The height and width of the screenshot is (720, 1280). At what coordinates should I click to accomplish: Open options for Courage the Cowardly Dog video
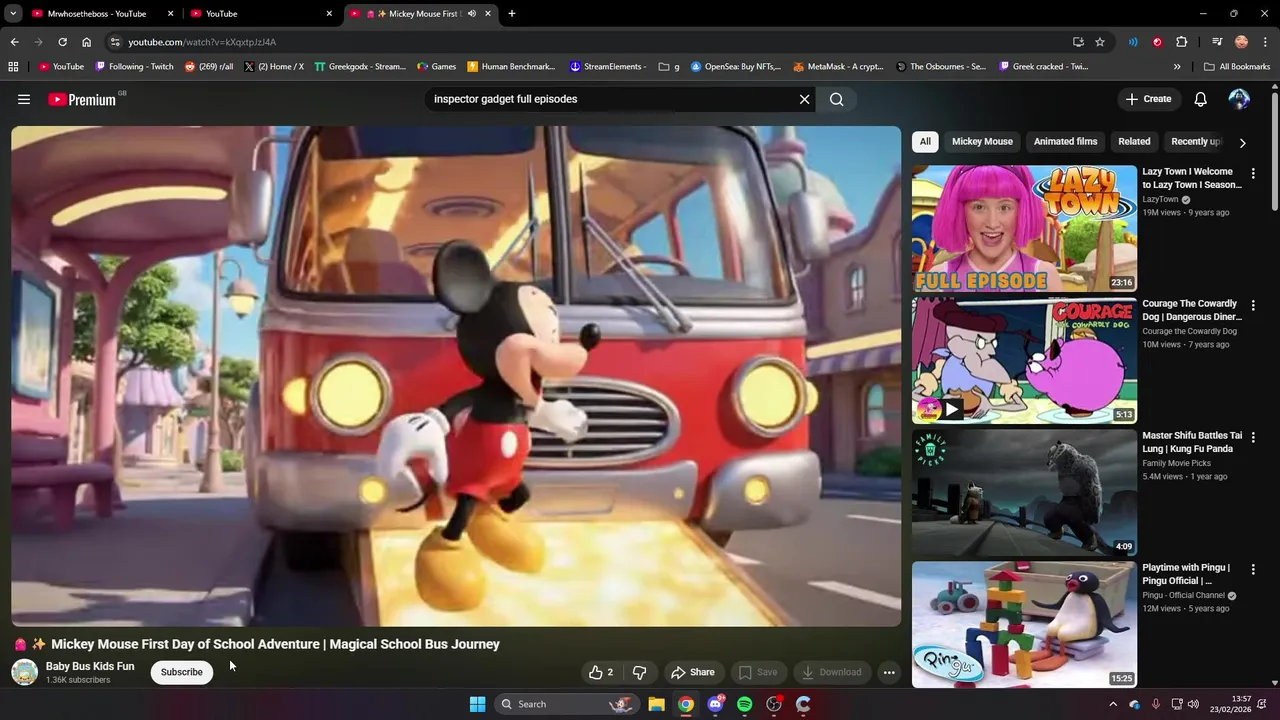coord(1253,305)
